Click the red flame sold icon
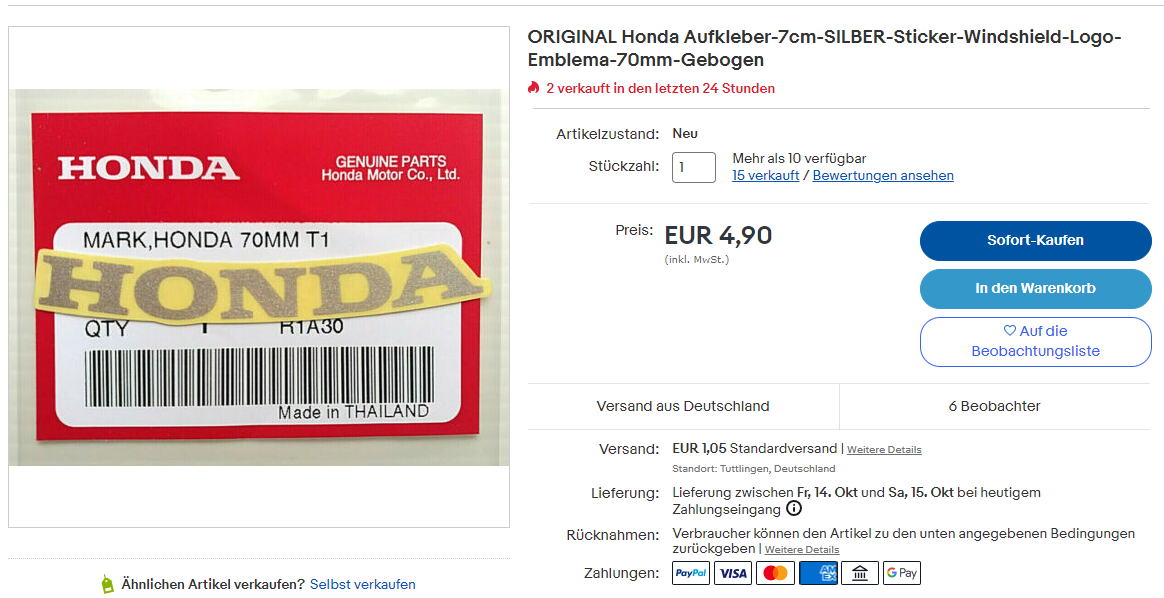The image size is (1164, 598). tap(533, 88)
